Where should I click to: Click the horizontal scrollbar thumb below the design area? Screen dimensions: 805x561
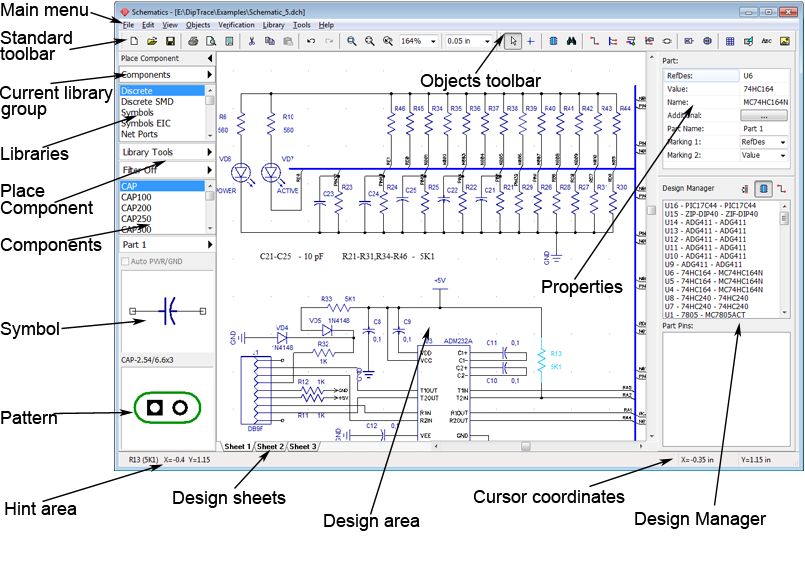pyautogui.click(x=525, y=447)
